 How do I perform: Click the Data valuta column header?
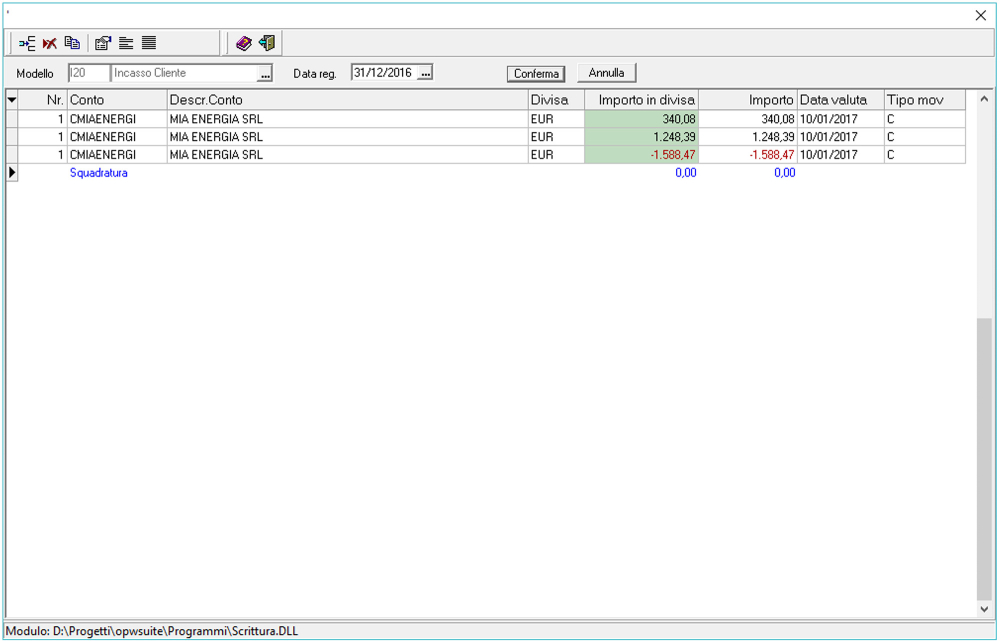pos(840,100)
